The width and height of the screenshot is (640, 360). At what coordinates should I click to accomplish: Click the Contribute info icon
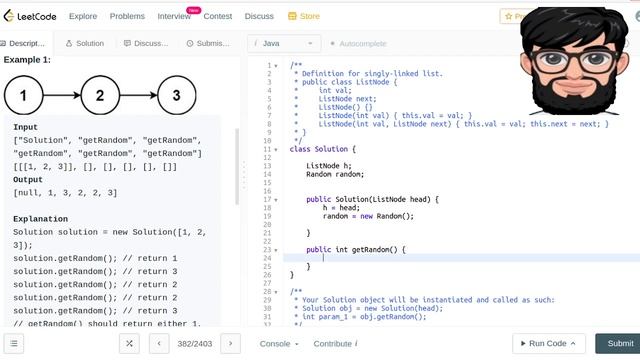click(x=356, y=344)
